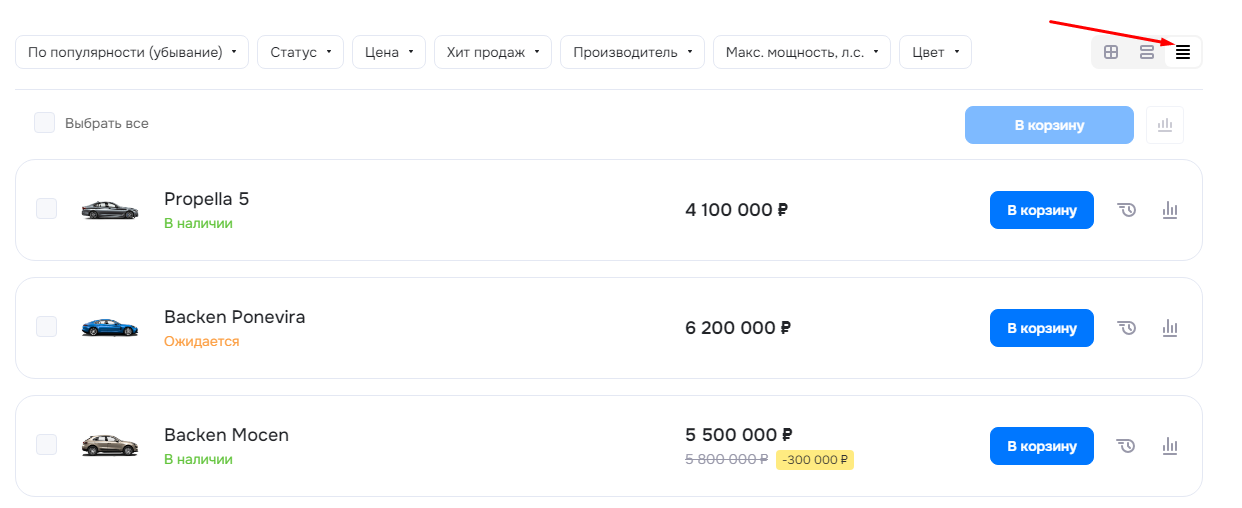Open 'По популярности (убывание)' sort dropdown
Image resolution: width=1242 pixels, height=508 pixels.
132,52
